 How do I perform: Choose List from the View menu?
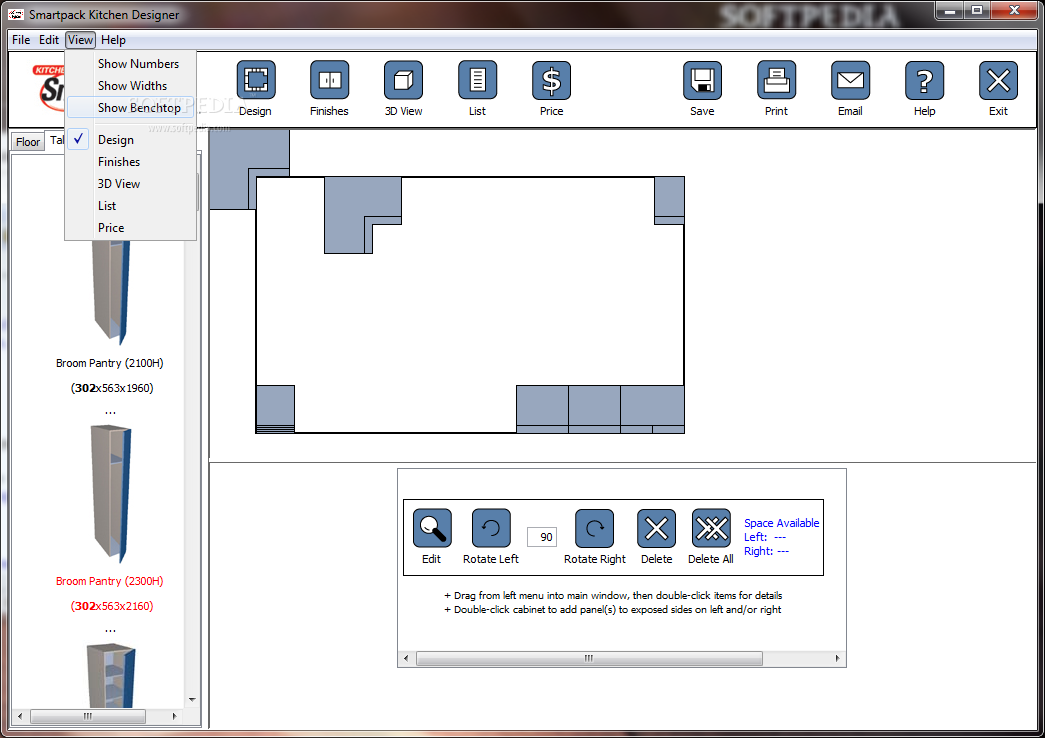(x=131, y=205)
